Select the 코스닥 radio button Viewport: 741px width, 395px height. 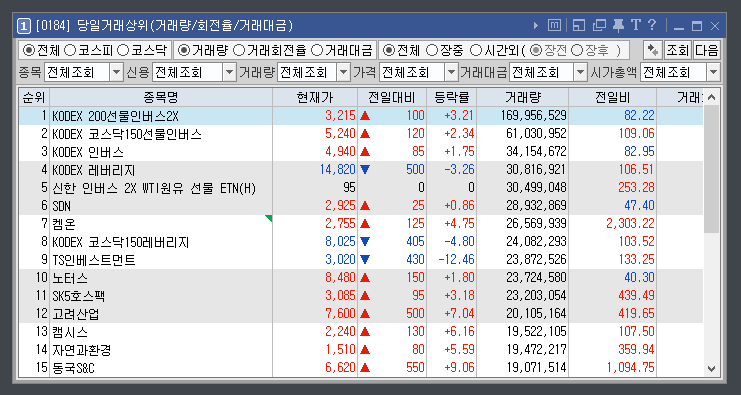point(123,50)
